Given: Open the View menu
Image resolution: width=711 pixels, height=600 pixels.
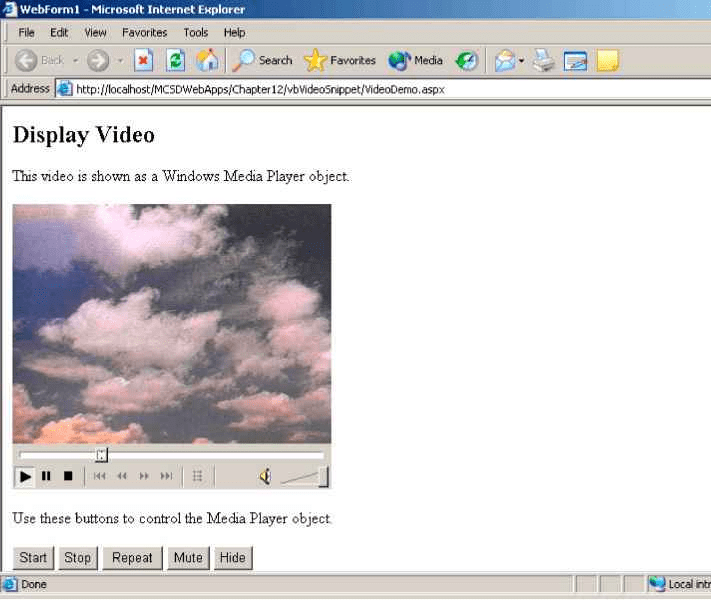Looking at the screenshot, I should (95, 33).
